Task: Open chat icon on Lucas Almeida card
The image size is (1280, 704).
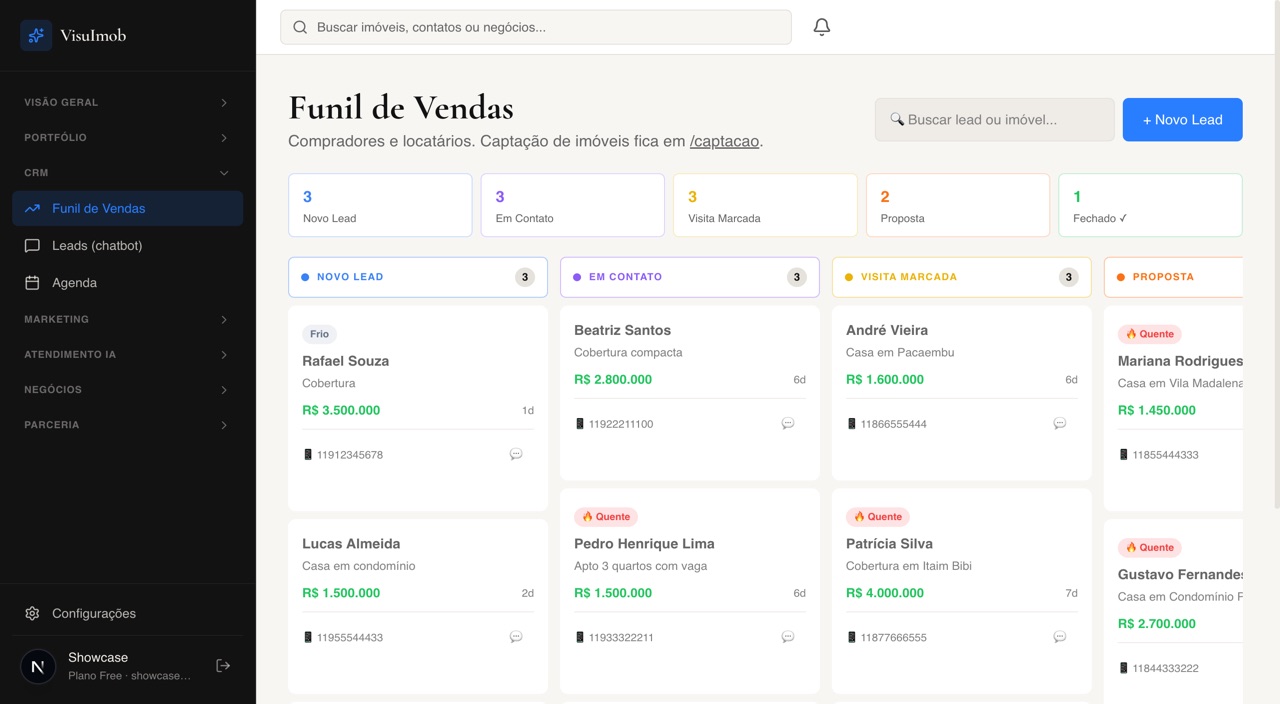Action: [516, 637]
